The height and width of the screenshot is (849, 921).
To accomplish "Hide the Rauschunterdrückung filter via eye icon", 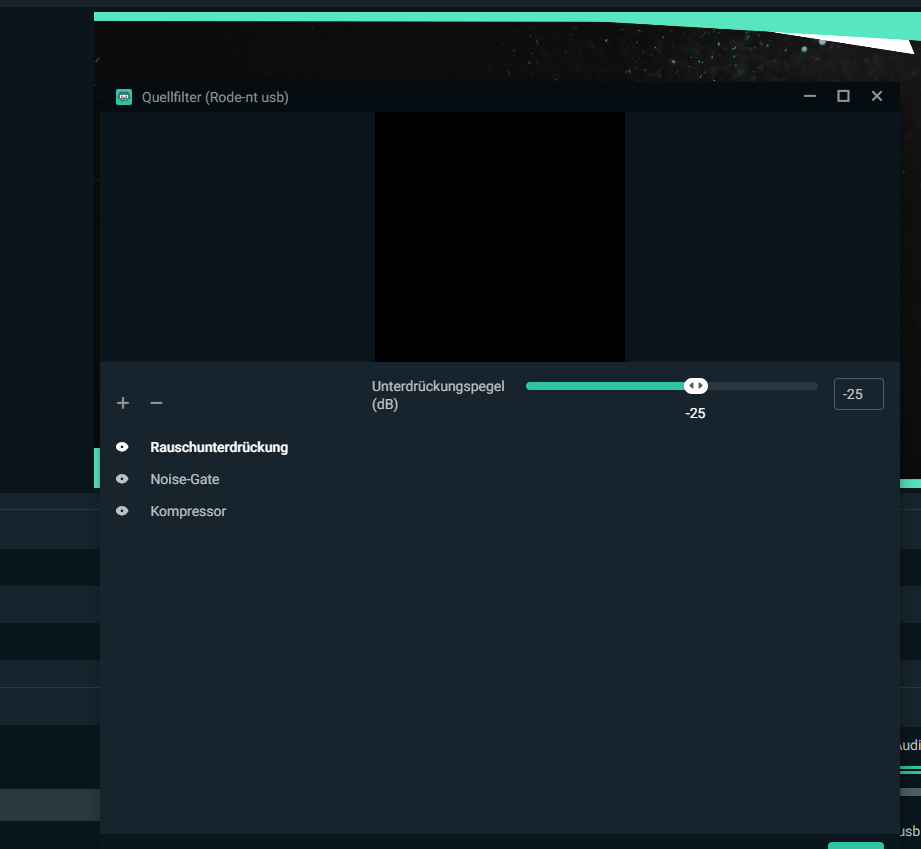I will click(x=122, y=447).
